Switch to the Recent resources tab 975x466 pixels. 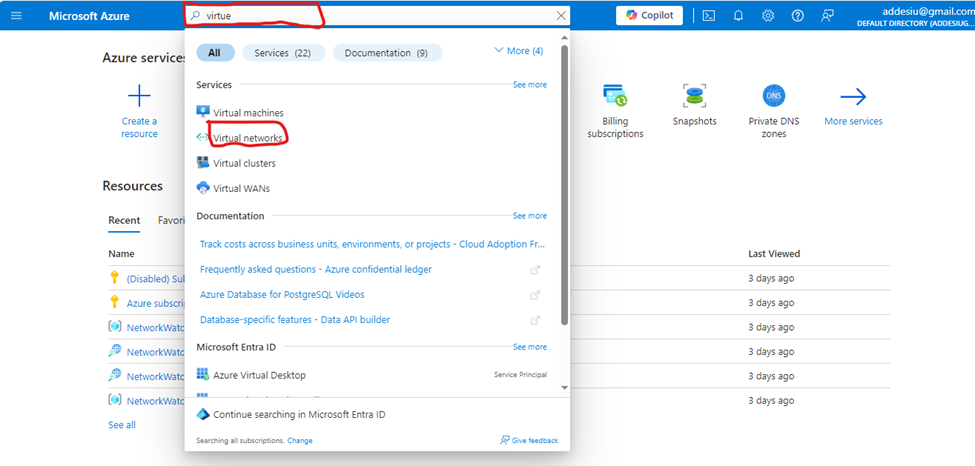coord(124,220)
